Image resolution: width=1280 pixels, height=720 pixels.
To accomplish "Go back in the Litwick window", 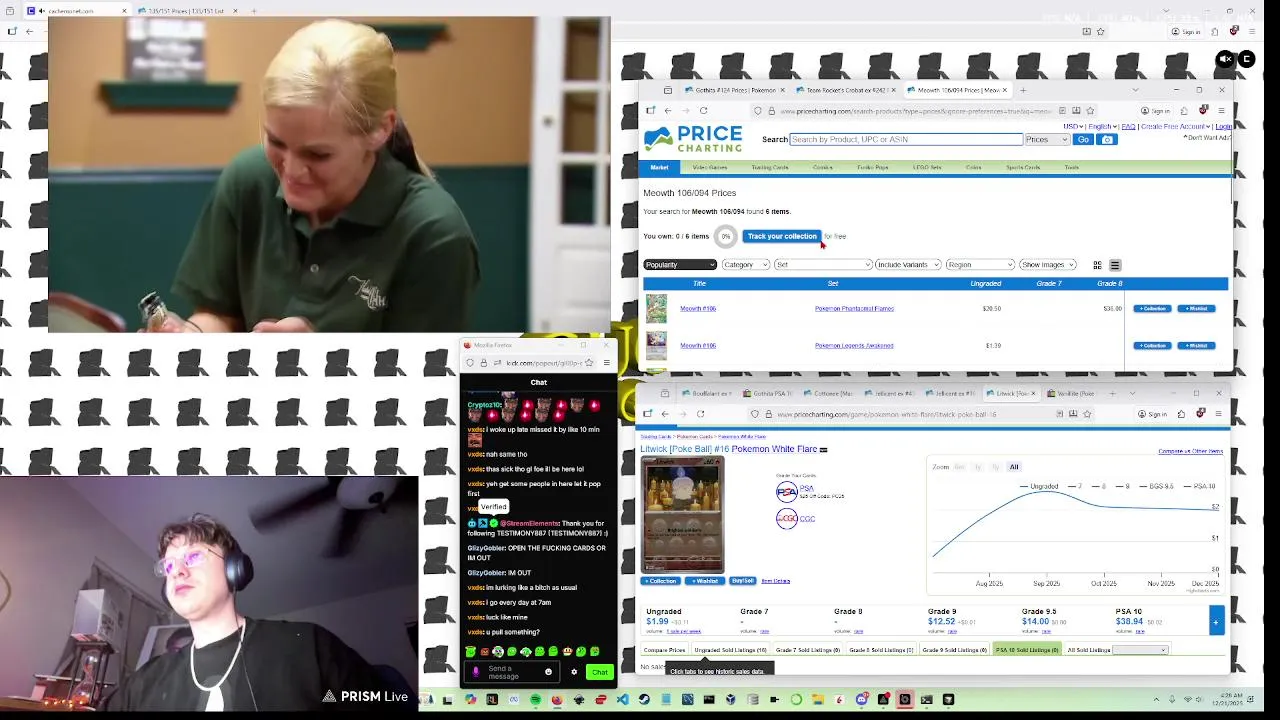I will (x=665, y=414).
